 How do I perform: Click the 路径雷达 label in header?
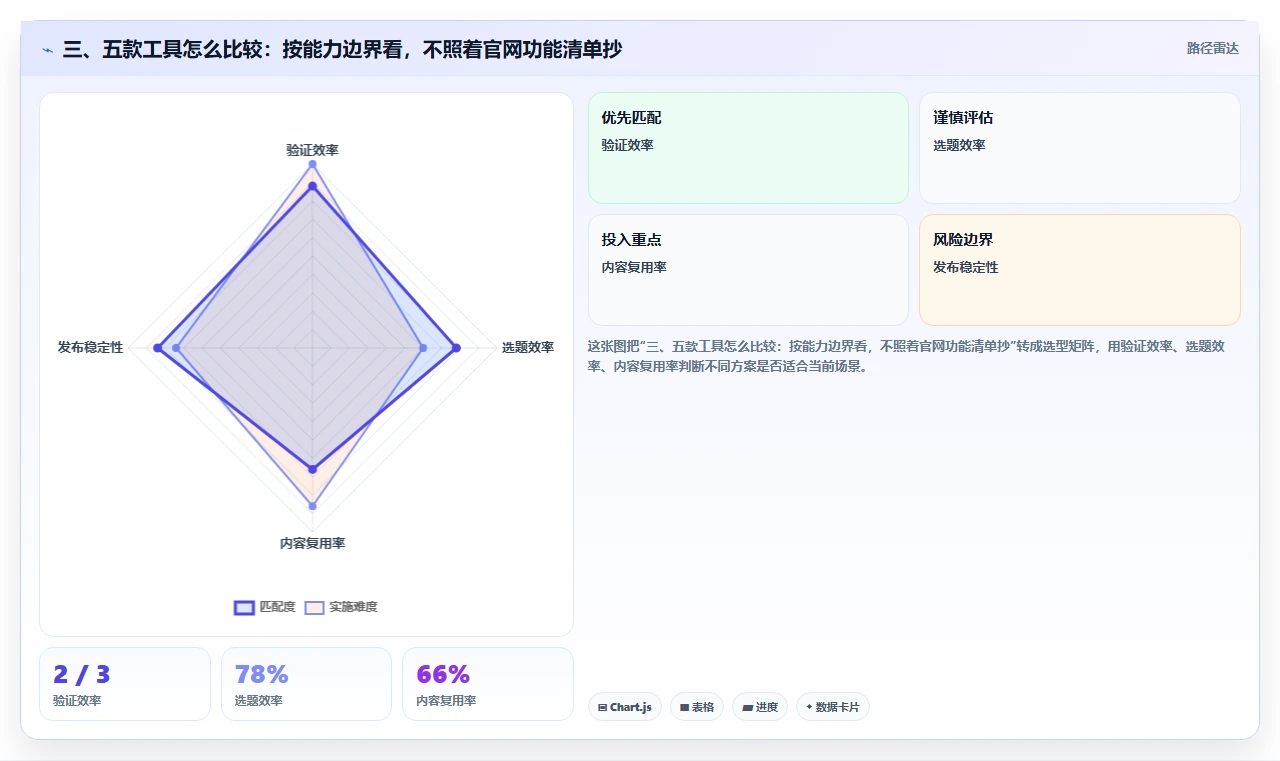coord(1213,48)
